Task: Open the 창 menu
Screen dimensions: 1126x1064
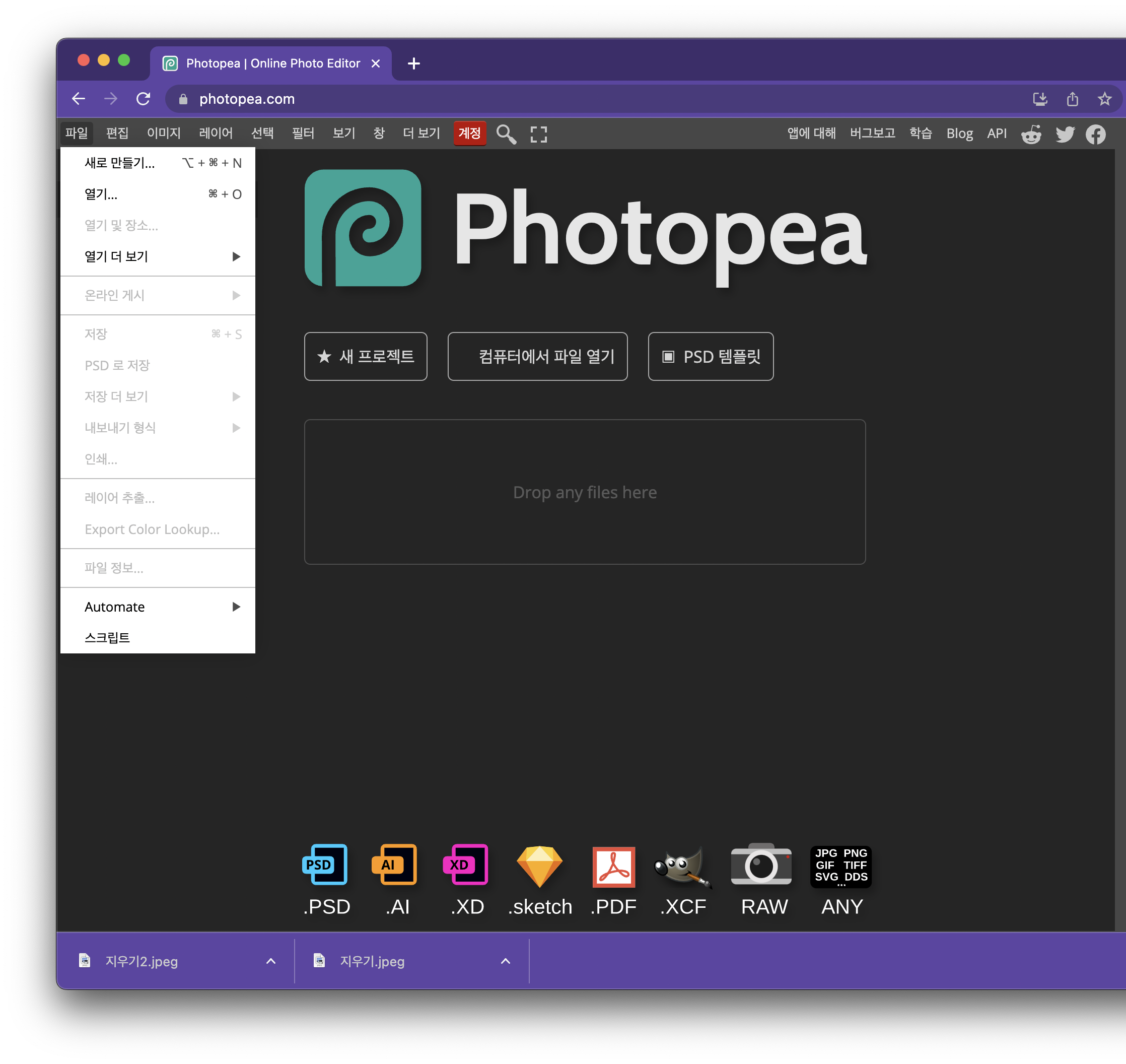Action: [379, 134]
